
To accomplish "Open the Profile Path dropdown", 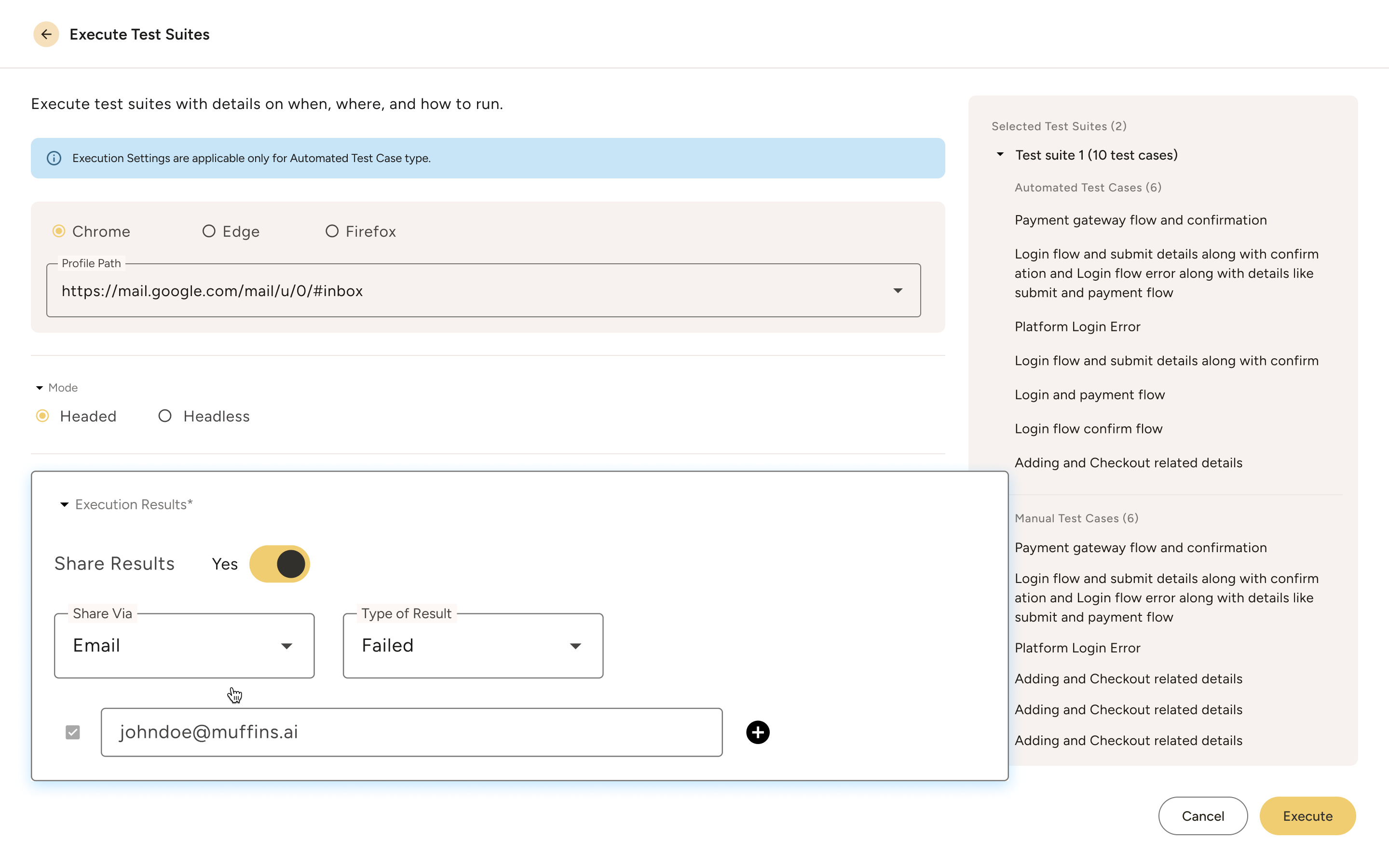I will pos(898,290).
